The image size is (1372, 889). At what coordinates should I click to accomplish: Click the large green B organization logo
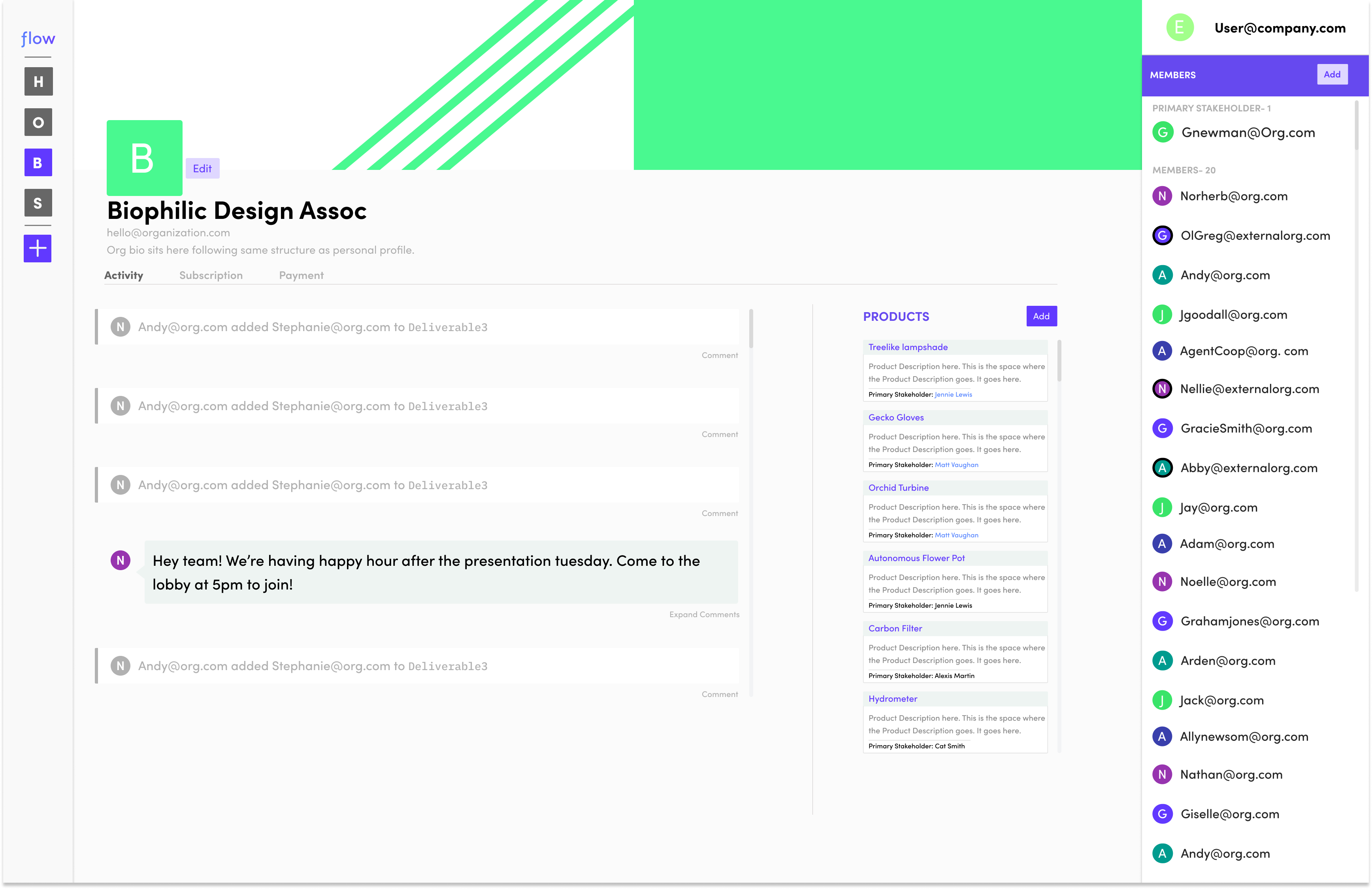(x=144, y=157)
